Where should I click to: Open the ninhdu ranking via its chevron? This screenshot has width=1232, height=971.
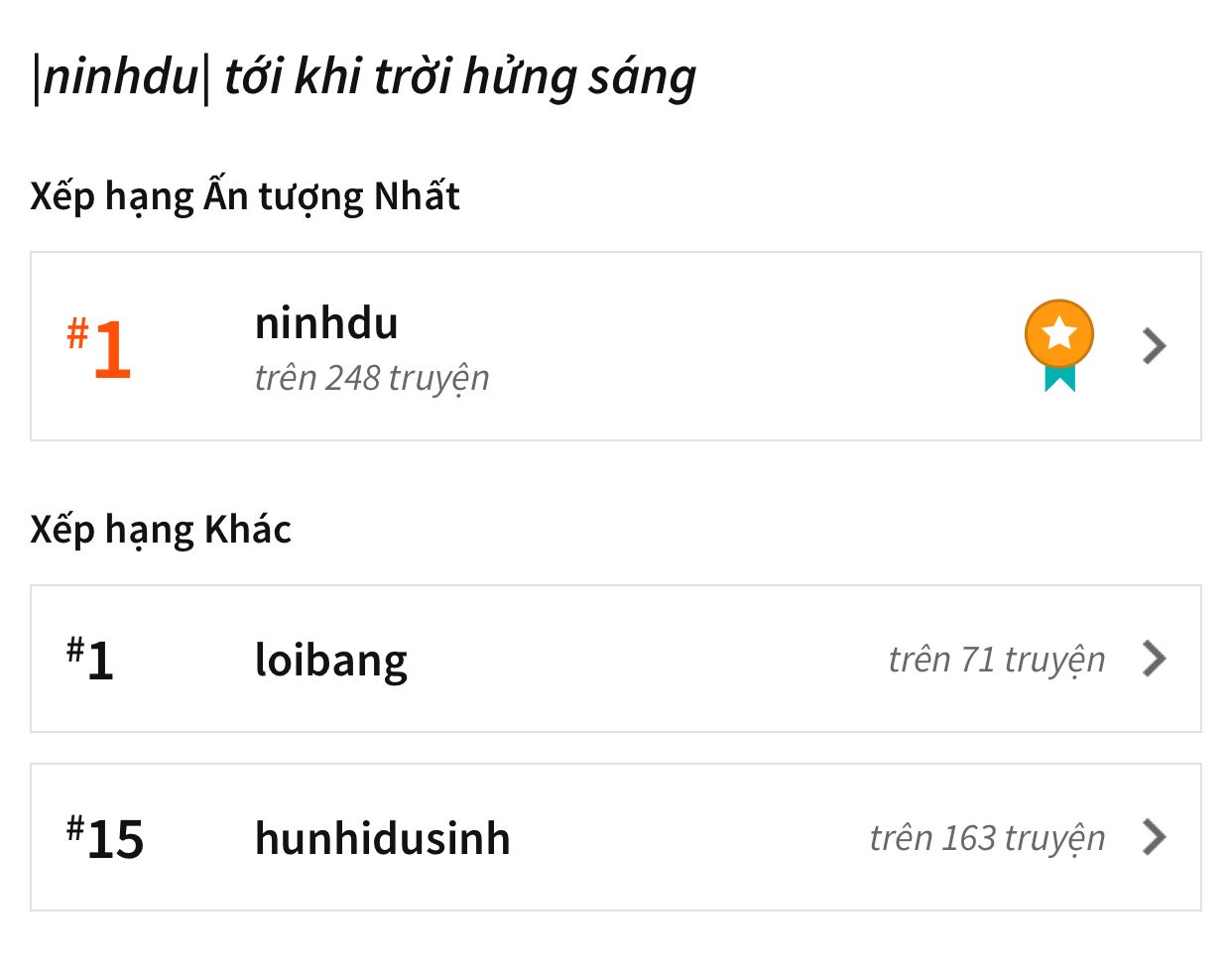[x=1154, y=346]
